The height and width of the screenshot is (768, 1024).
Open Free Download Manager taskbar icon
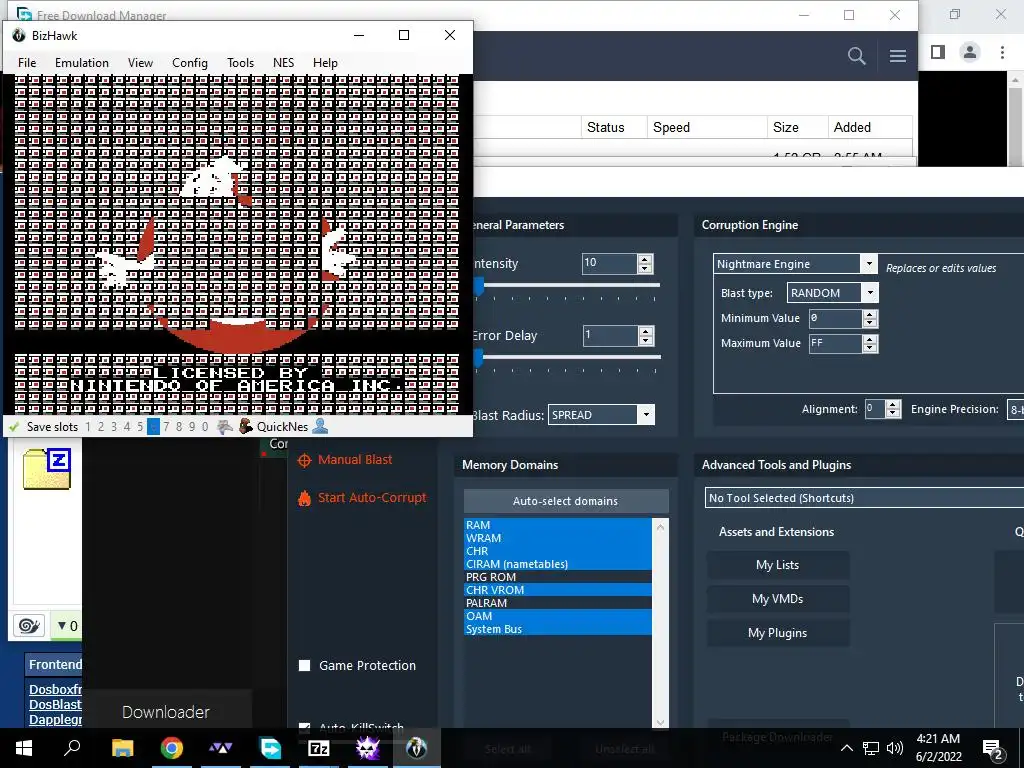(270, 748)
